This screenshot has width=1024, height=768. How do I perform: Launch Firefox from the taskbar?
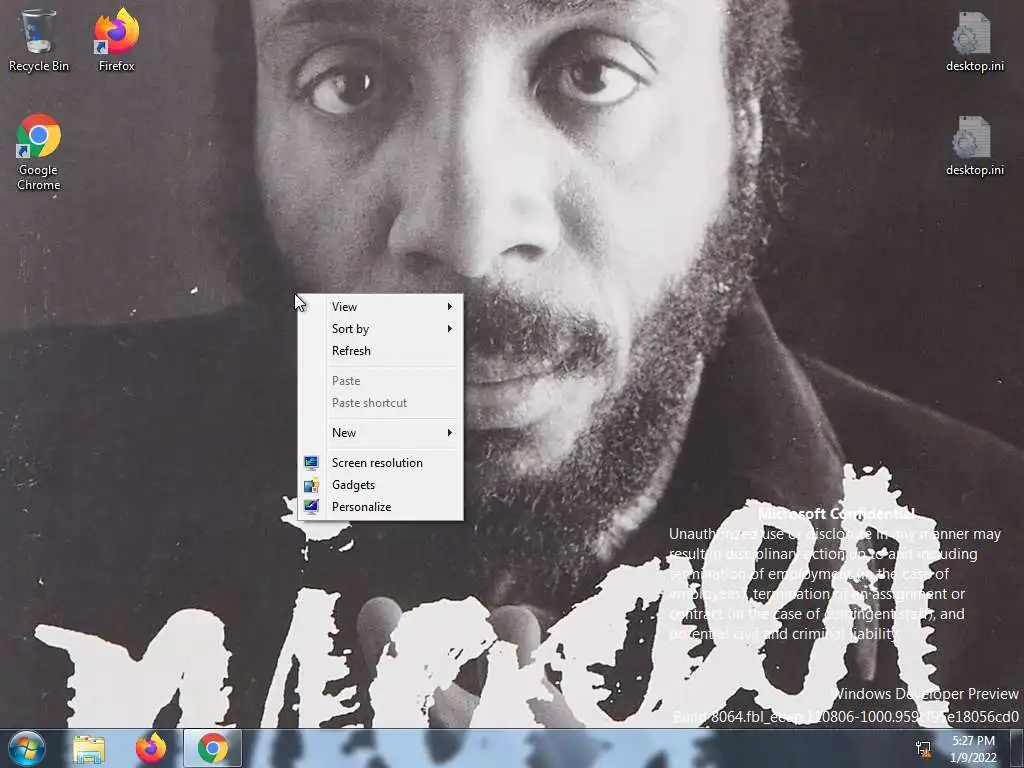click(151, 748)
